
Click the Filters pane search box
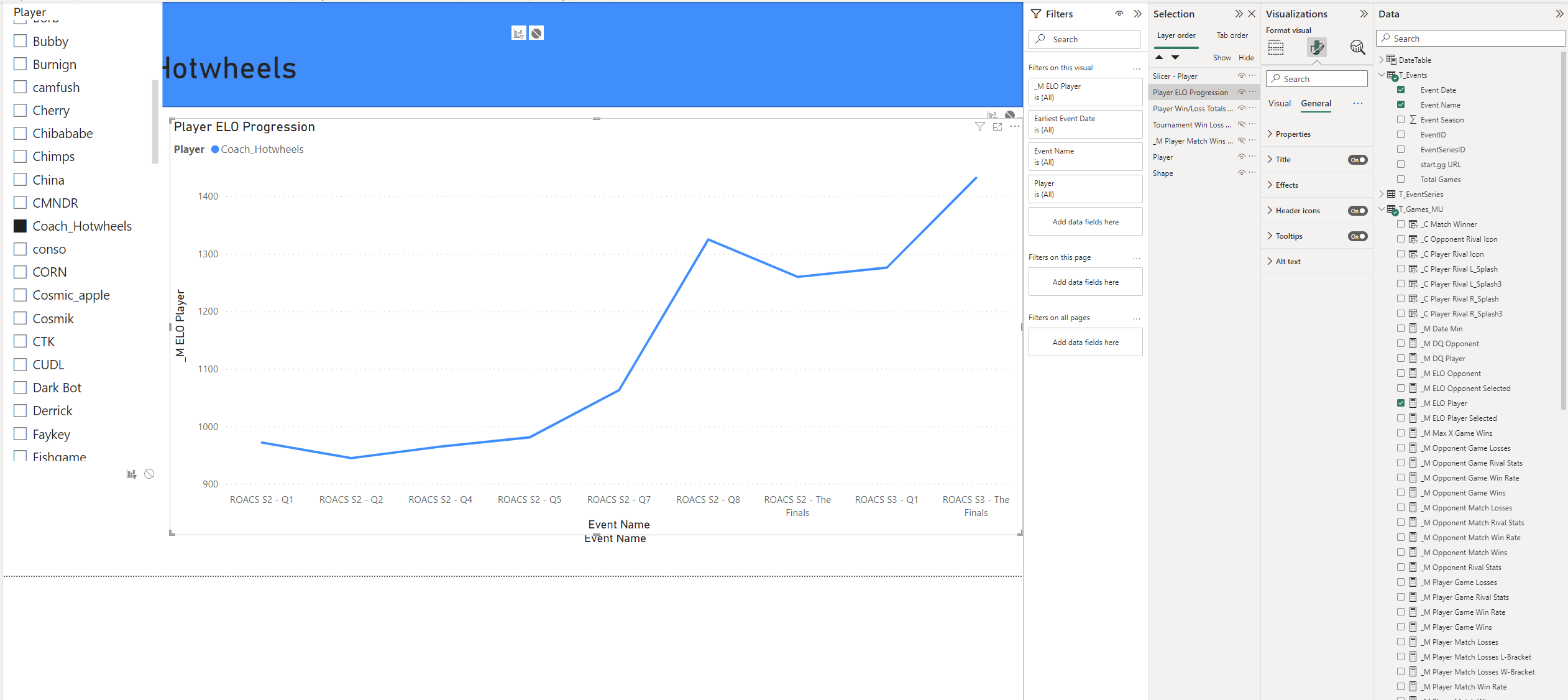coord(1084,39)
